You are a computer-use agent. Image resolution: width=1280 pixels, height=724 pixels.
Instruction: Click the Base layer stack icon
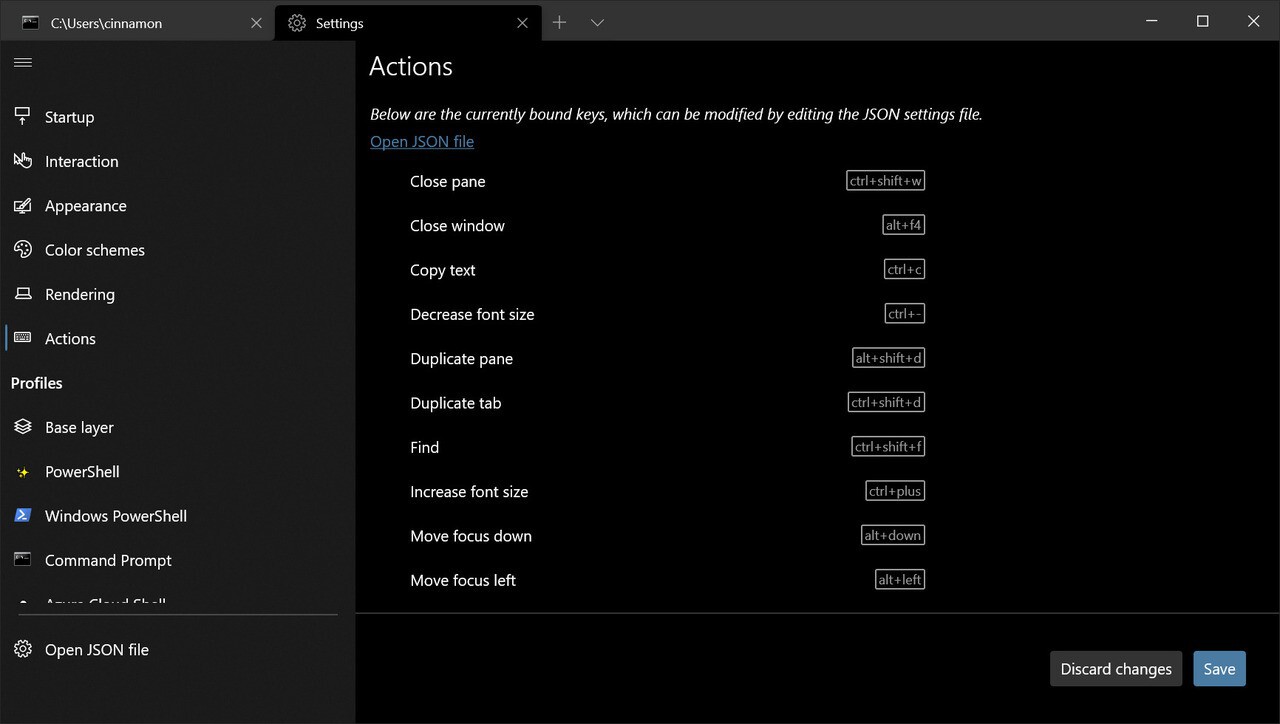pyautogui.click(x=23, y=427)
